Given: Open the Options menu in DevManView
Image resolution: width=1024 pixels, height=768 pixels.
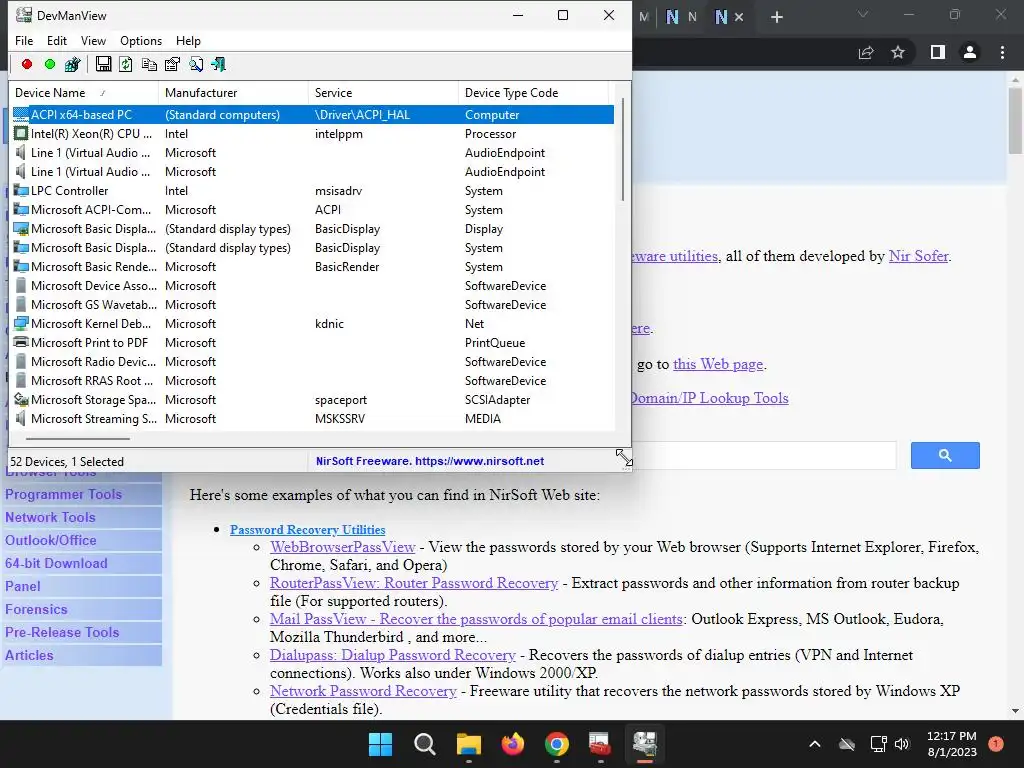Looking at the screenshot, I should pos(141,40).
